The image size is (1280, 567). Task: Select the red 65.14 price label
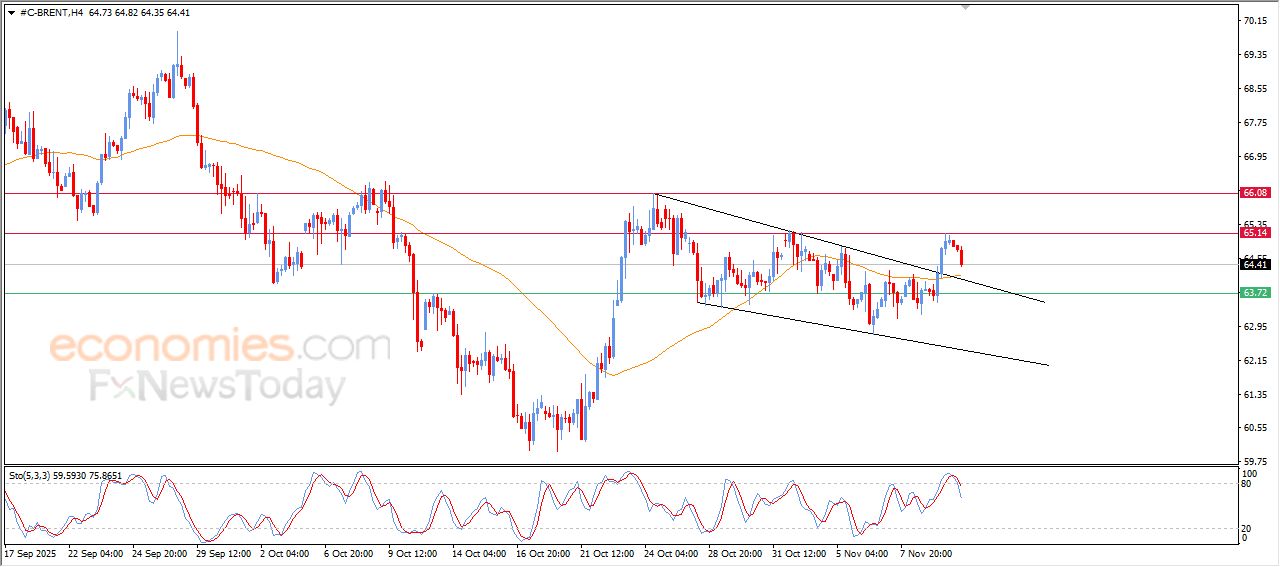pyautogui.click(x=1254, y=232)
